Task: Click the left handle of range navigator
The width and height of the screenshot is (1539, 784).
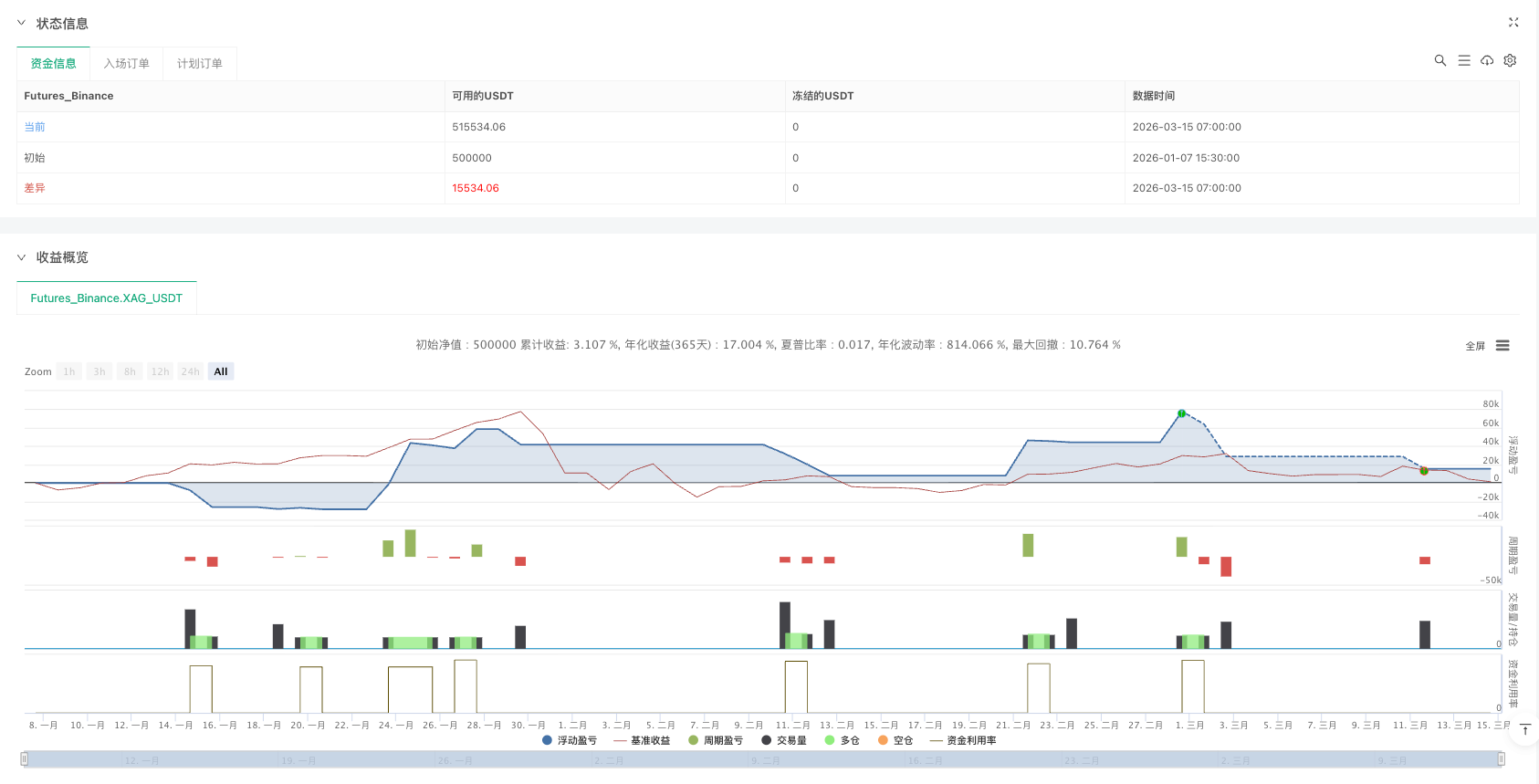Action: pos(25,758)
